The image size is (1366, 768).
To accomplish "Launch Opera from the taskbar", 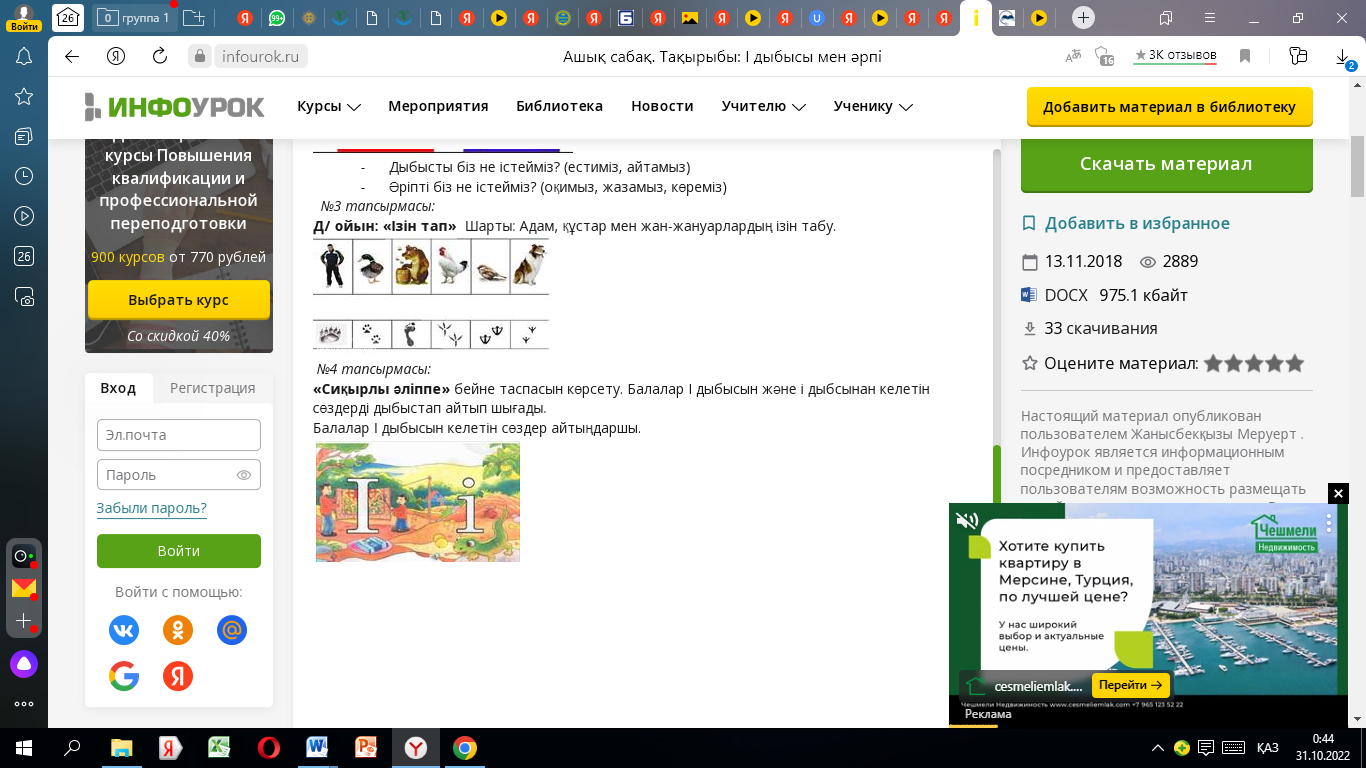I will (268, 747).
